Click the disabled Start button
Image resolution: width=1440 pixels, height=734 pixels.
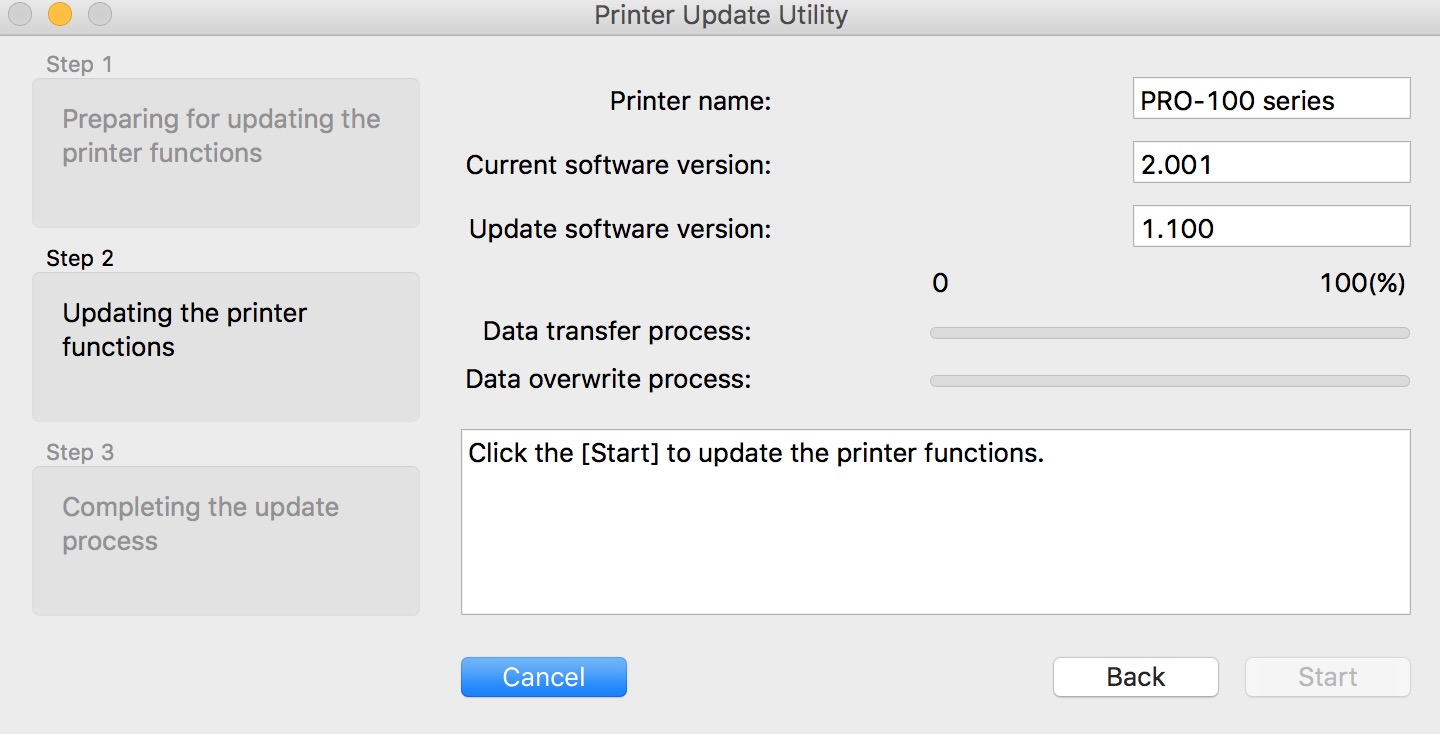tap(1327, 677)
